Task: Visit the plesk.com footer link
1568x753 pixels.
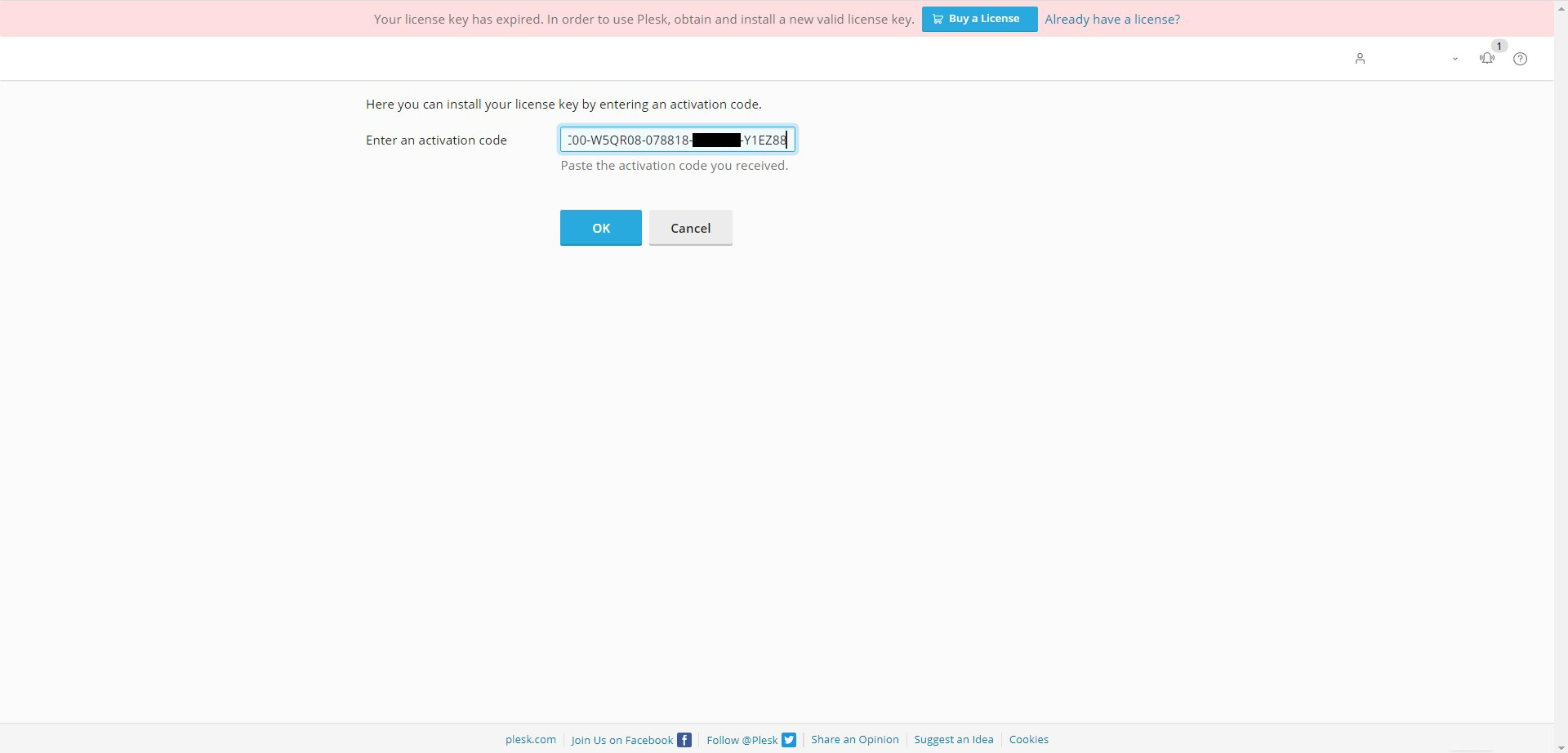Action: pyautogui.click(x=530, y=740)
